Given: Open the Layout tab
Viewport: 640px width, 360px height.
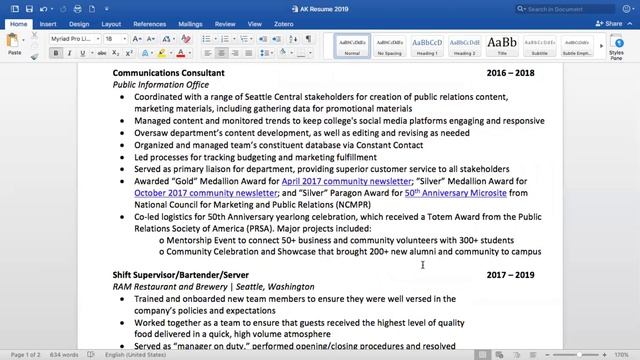Looking at the screenshot, I should [x=111, y=24].
